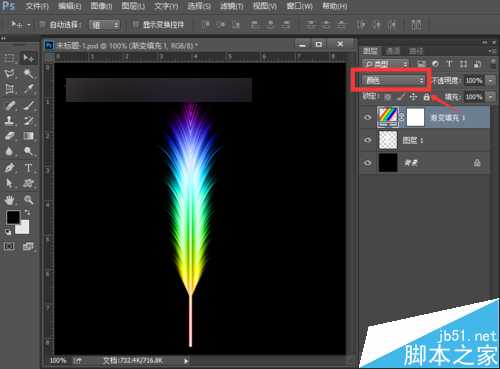Select the Pen tool
The width and height of the screenshot is (500, 369).
click(9, 168)
